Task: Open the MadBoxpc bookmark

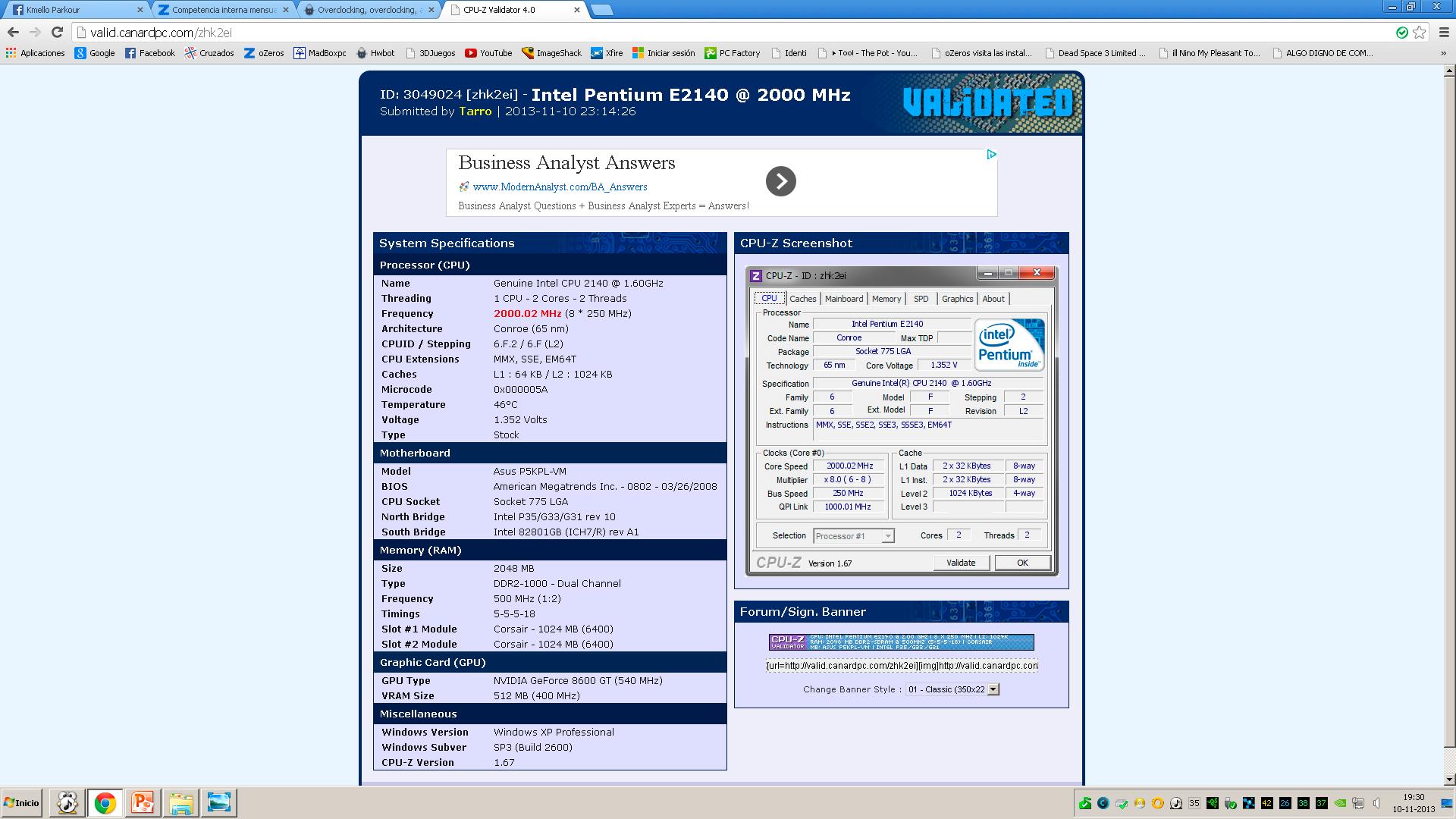Action: click(320, 53)
